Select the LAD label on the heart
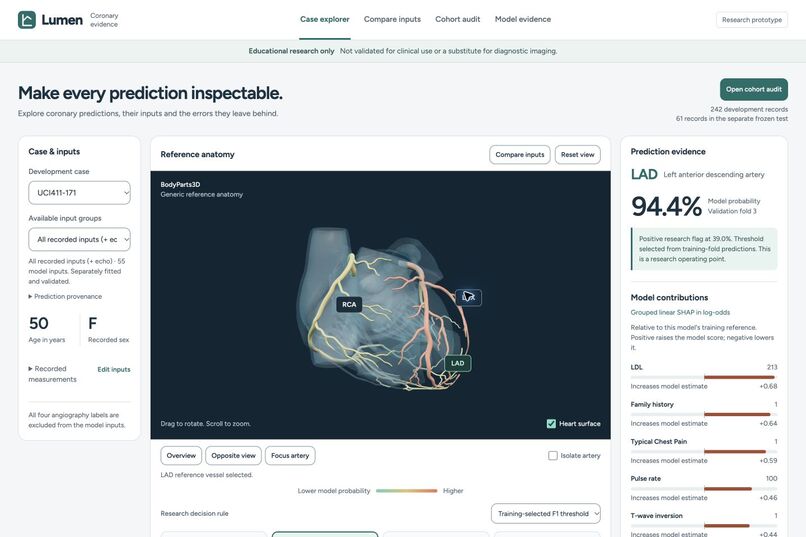Image resolution: width=806 pixels, height=537 pixels. click(457, 363)
